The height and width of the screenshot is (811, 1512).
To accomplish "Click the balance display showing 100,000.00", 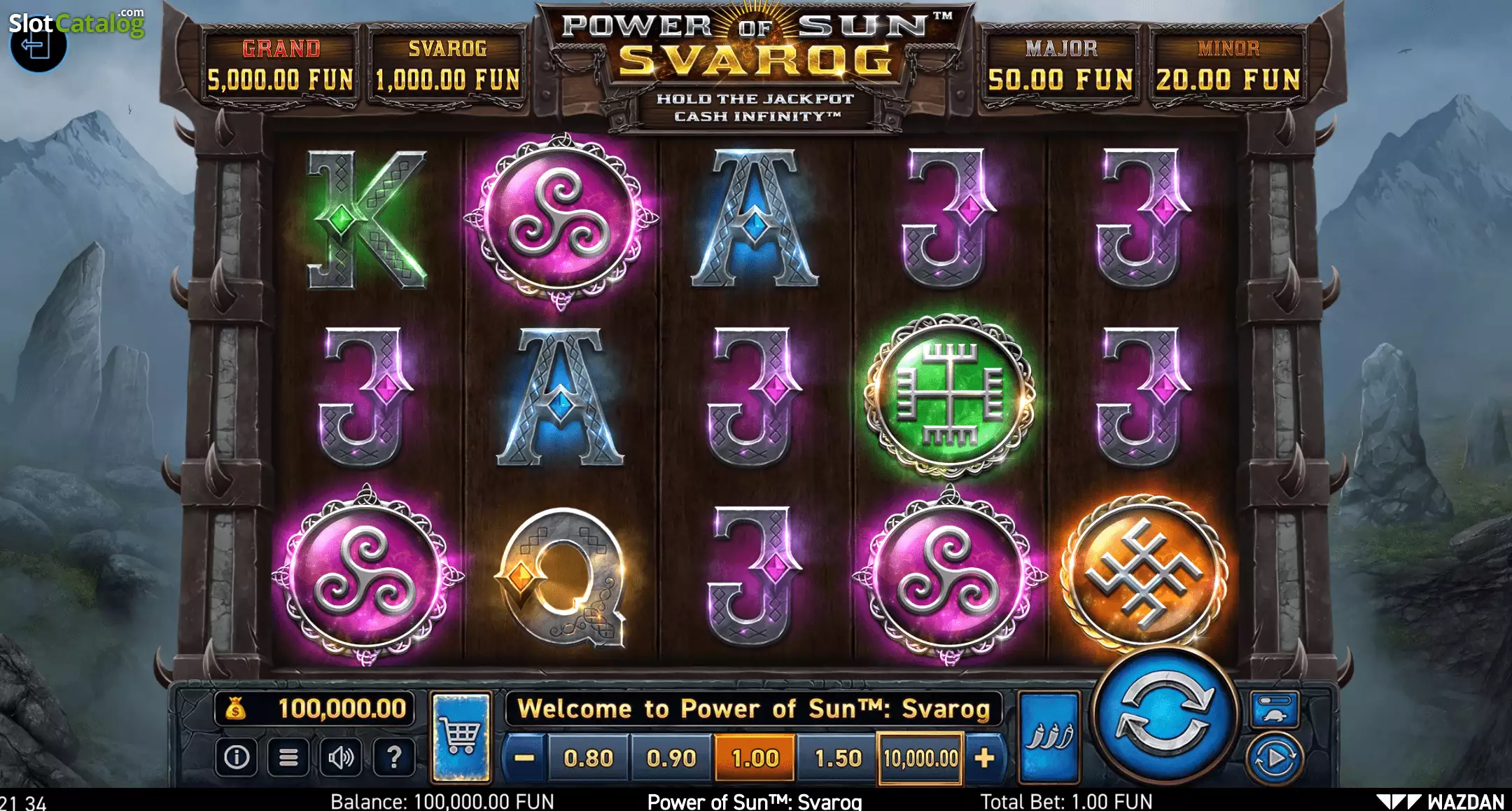I will click(315, 709).
